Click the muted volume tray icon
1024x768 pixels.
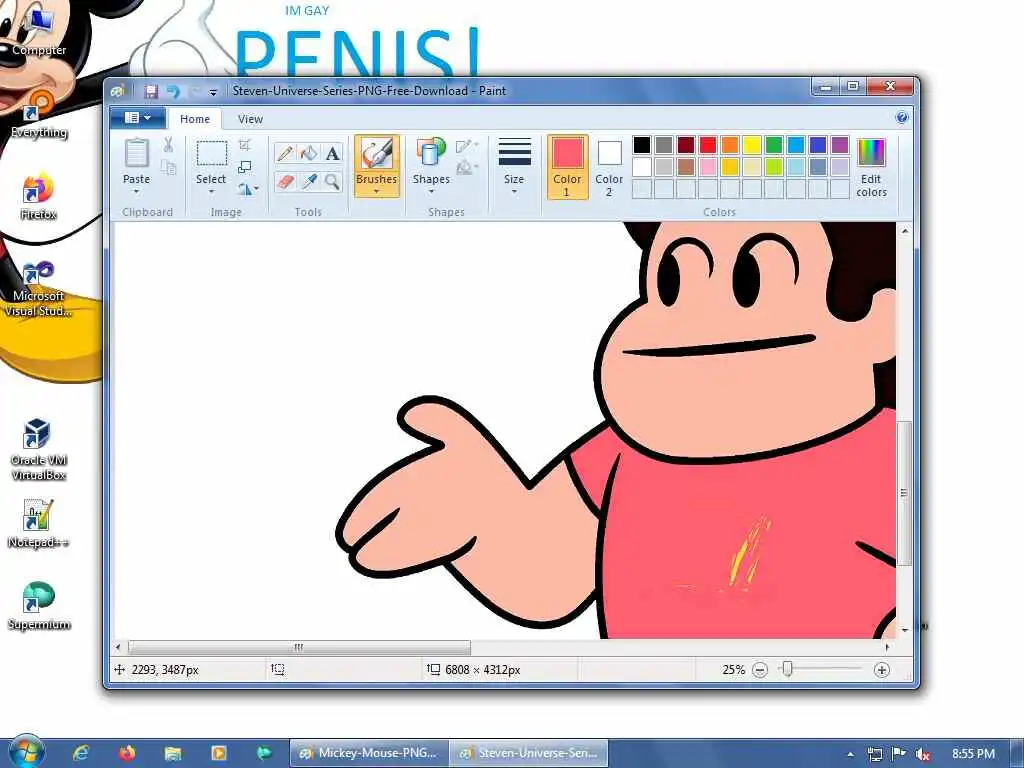point(923,754)
